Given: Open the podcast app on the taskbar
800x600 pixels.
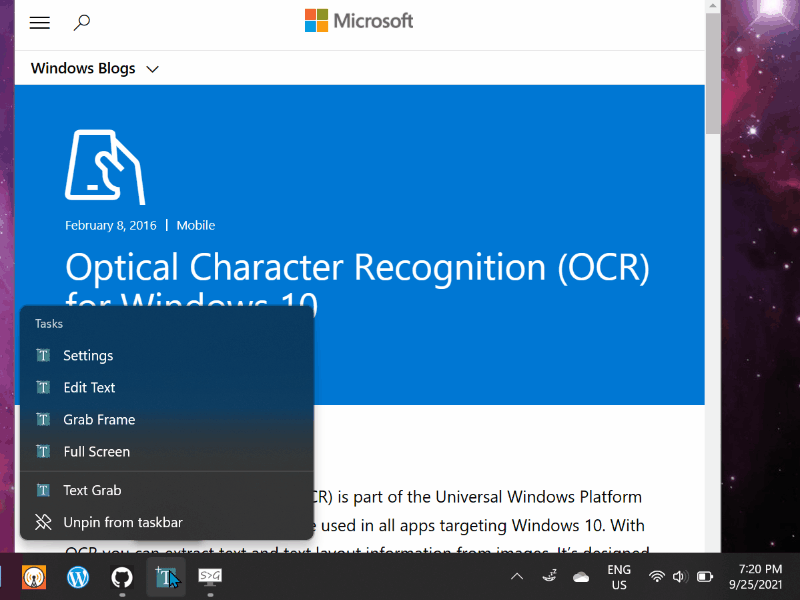Looking at the screenshot, I should click(34, 576).
